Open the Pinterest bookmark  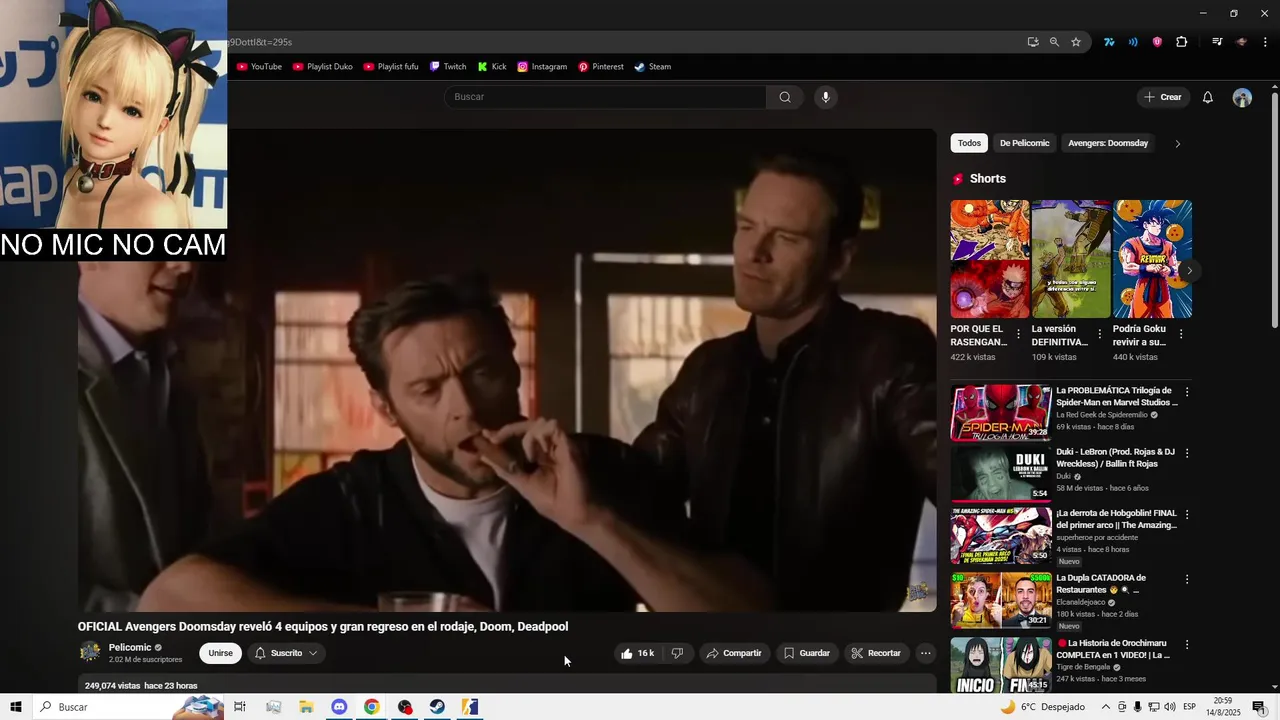601,67
